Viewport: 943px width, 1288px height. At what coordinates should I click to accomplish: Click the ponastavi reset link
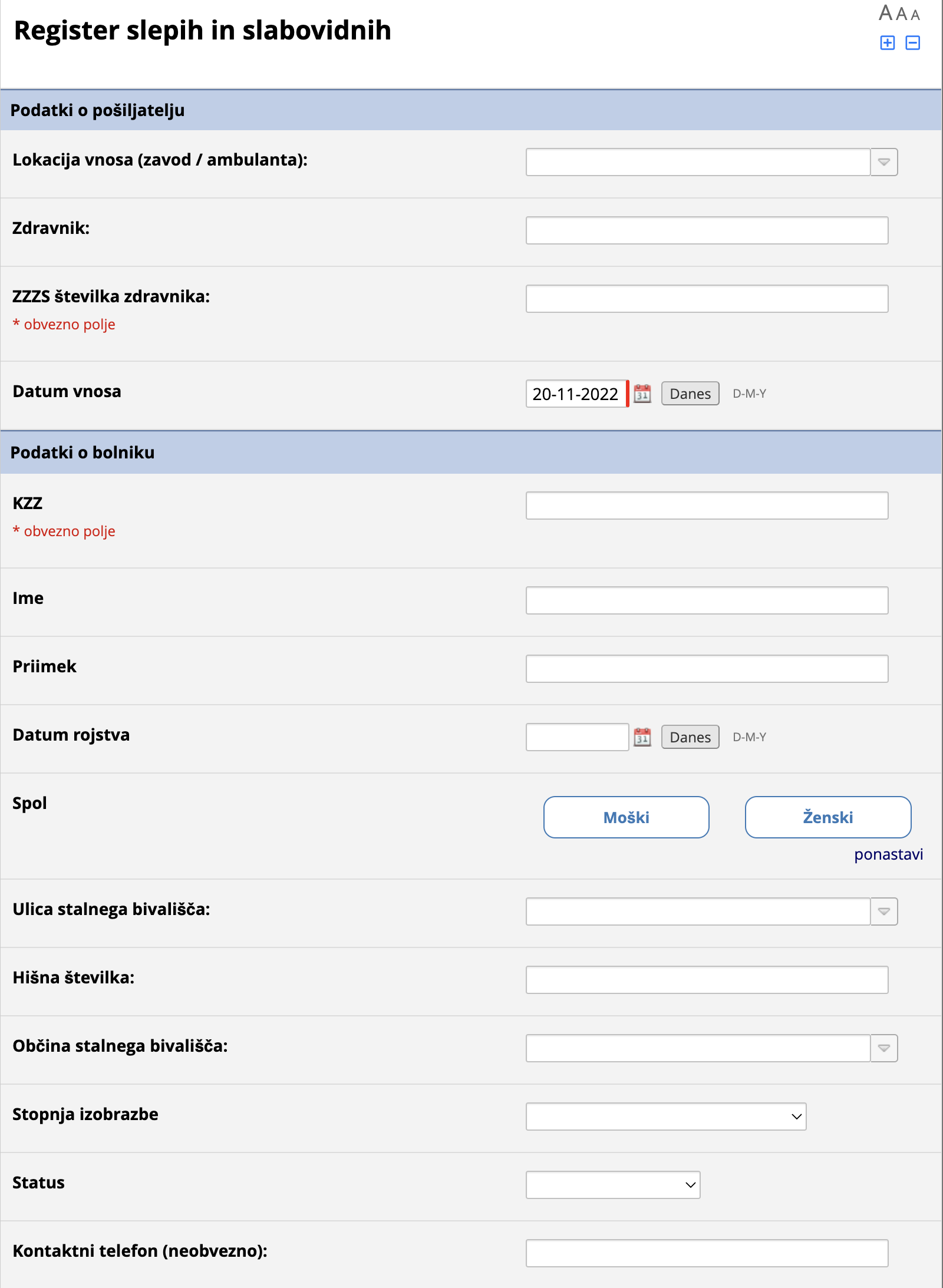tap(888, 854)
